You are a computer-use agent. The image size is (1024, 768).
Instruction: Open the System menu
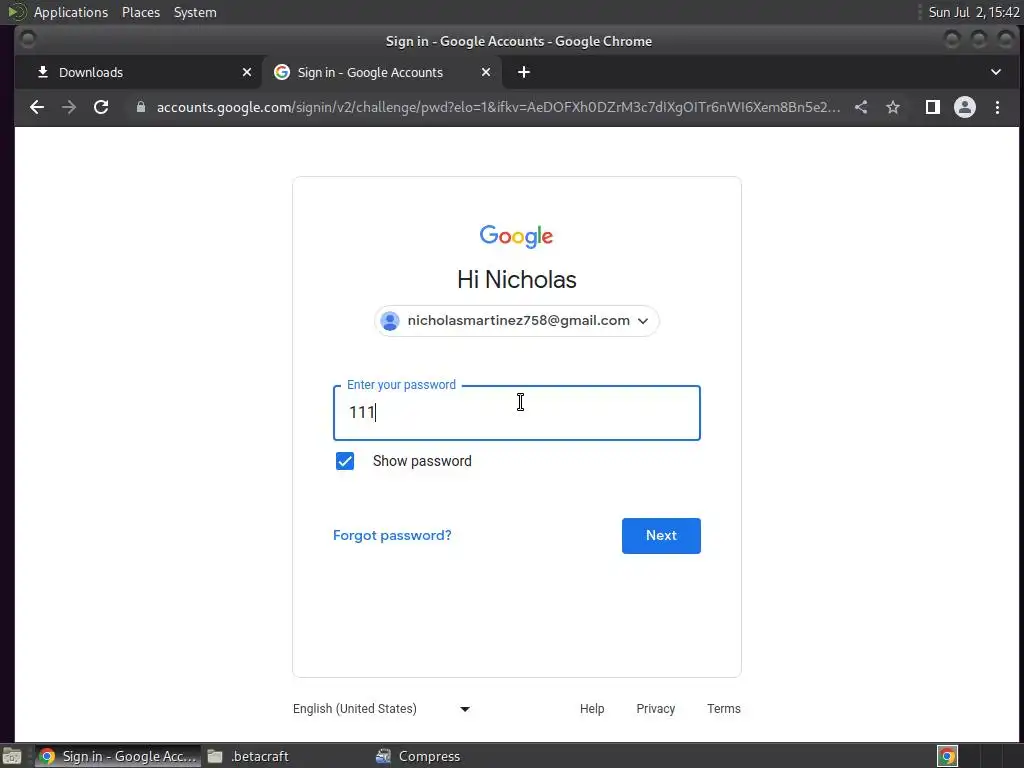(x=195, y=12)
